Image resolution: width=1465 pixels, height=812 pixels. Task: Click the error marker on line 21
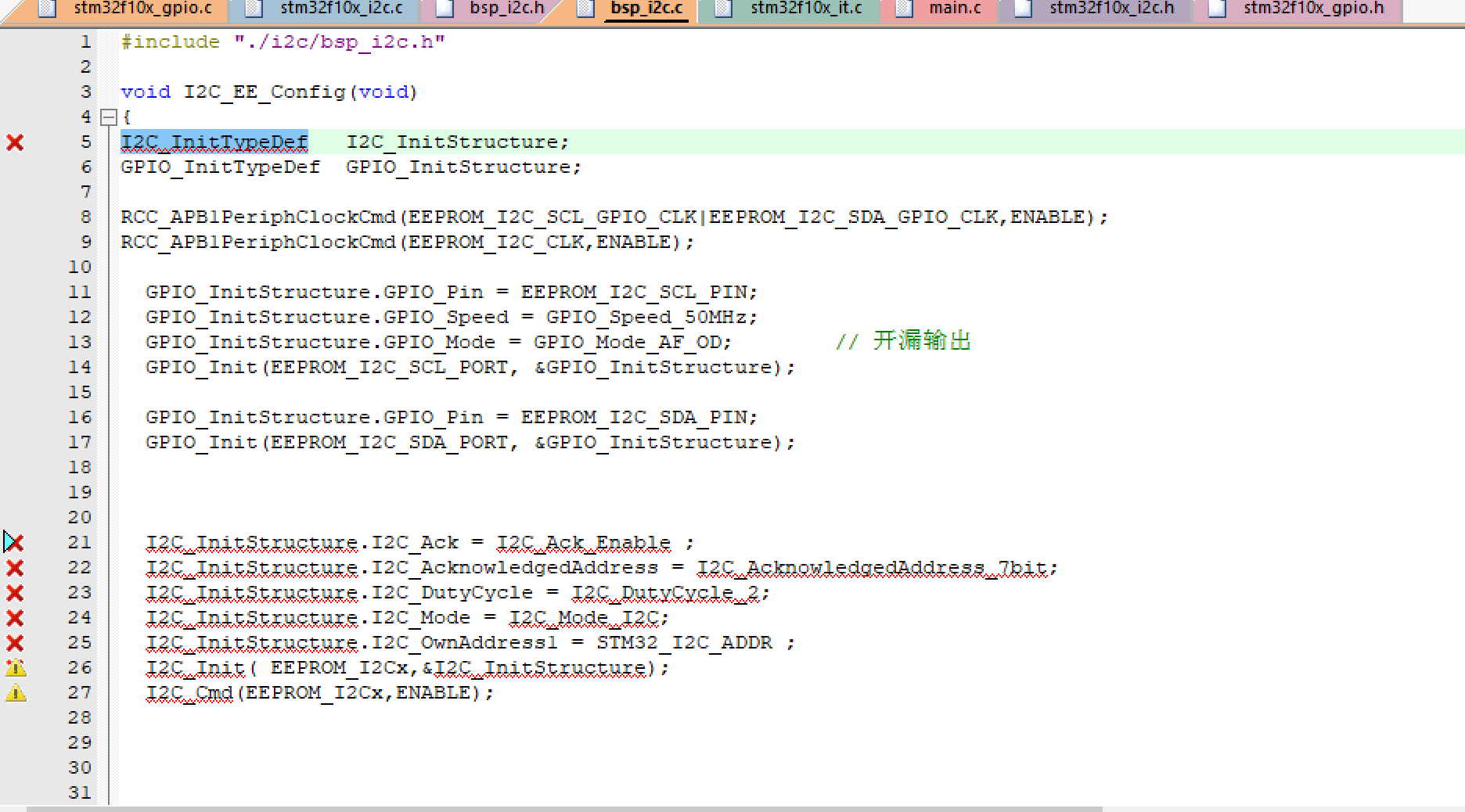(x=14, y=542)
